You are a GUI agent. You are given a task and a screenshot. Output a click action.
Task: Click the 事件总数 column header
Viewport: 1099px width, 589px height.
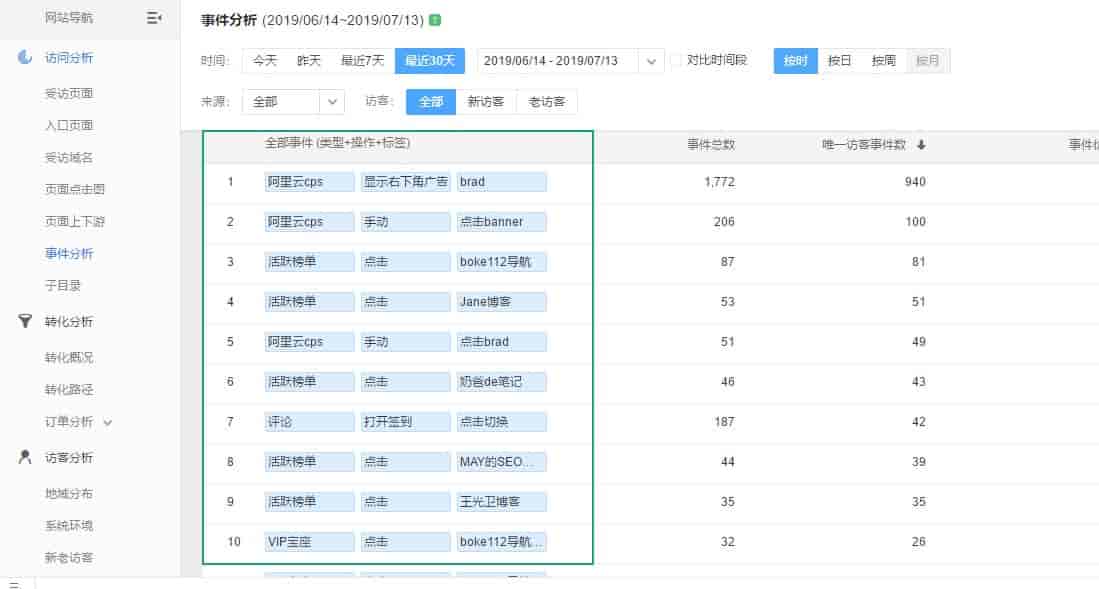coord(711,145)
